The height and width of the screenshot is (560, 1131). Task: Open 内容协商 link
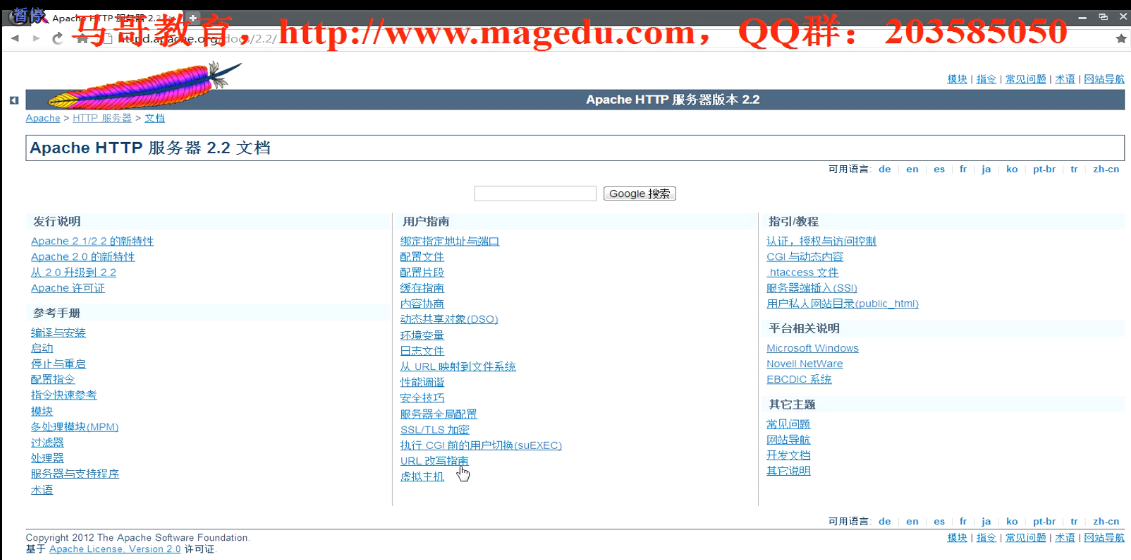(423, 304)
